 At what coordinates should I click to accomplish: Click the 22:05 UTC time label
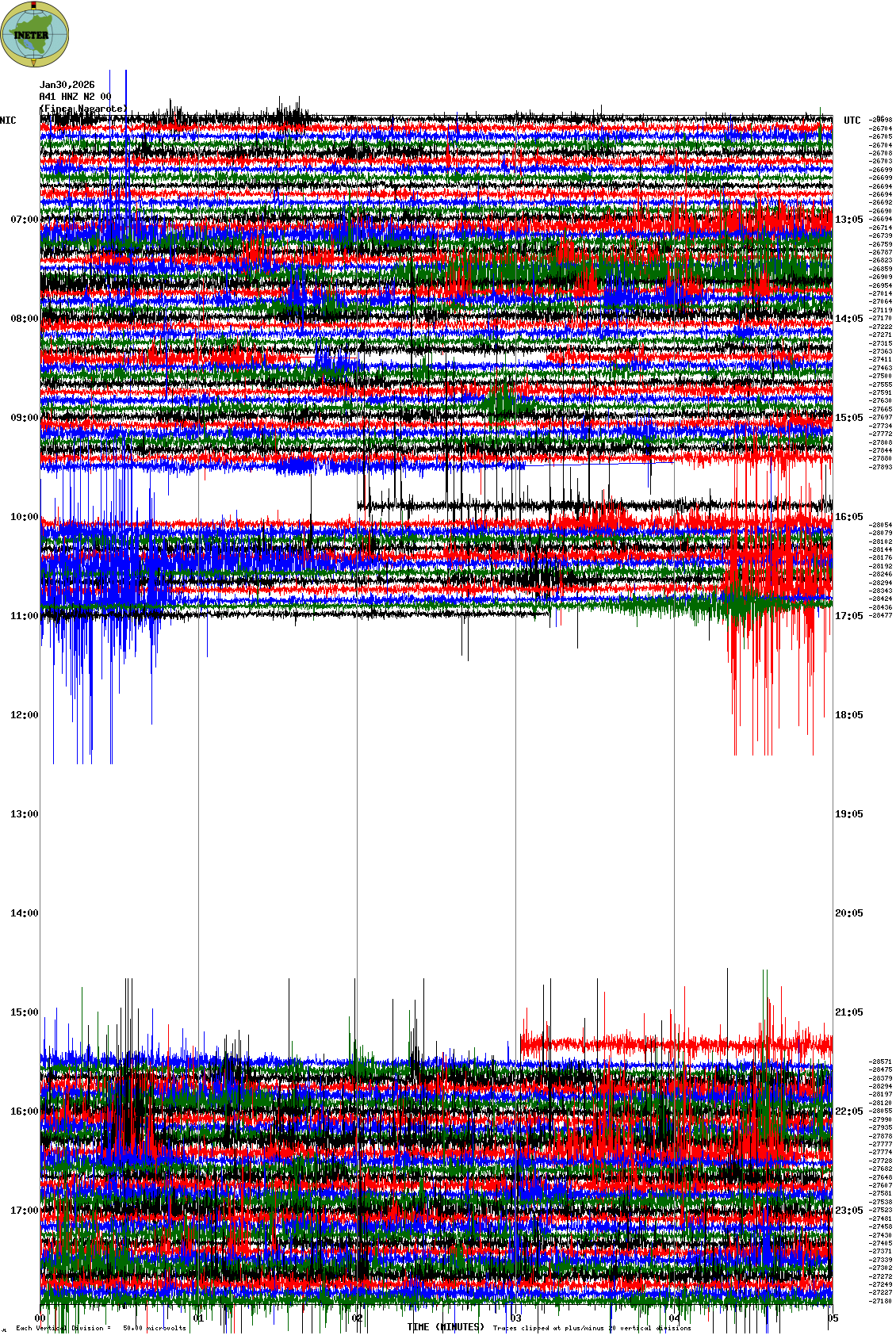[848, 1111]
